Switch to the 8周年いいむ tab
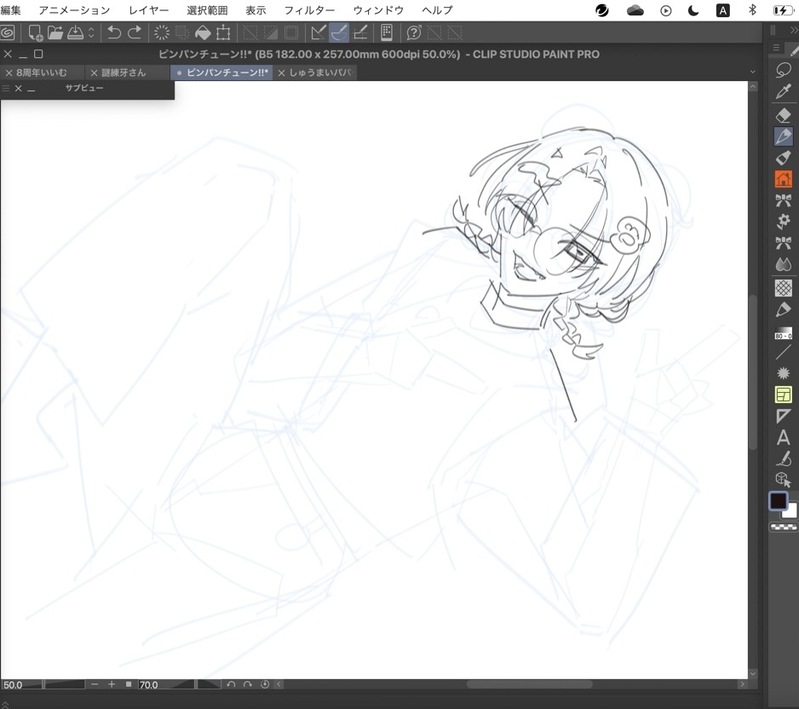799x709 pixels. click(x=41, y=73)
